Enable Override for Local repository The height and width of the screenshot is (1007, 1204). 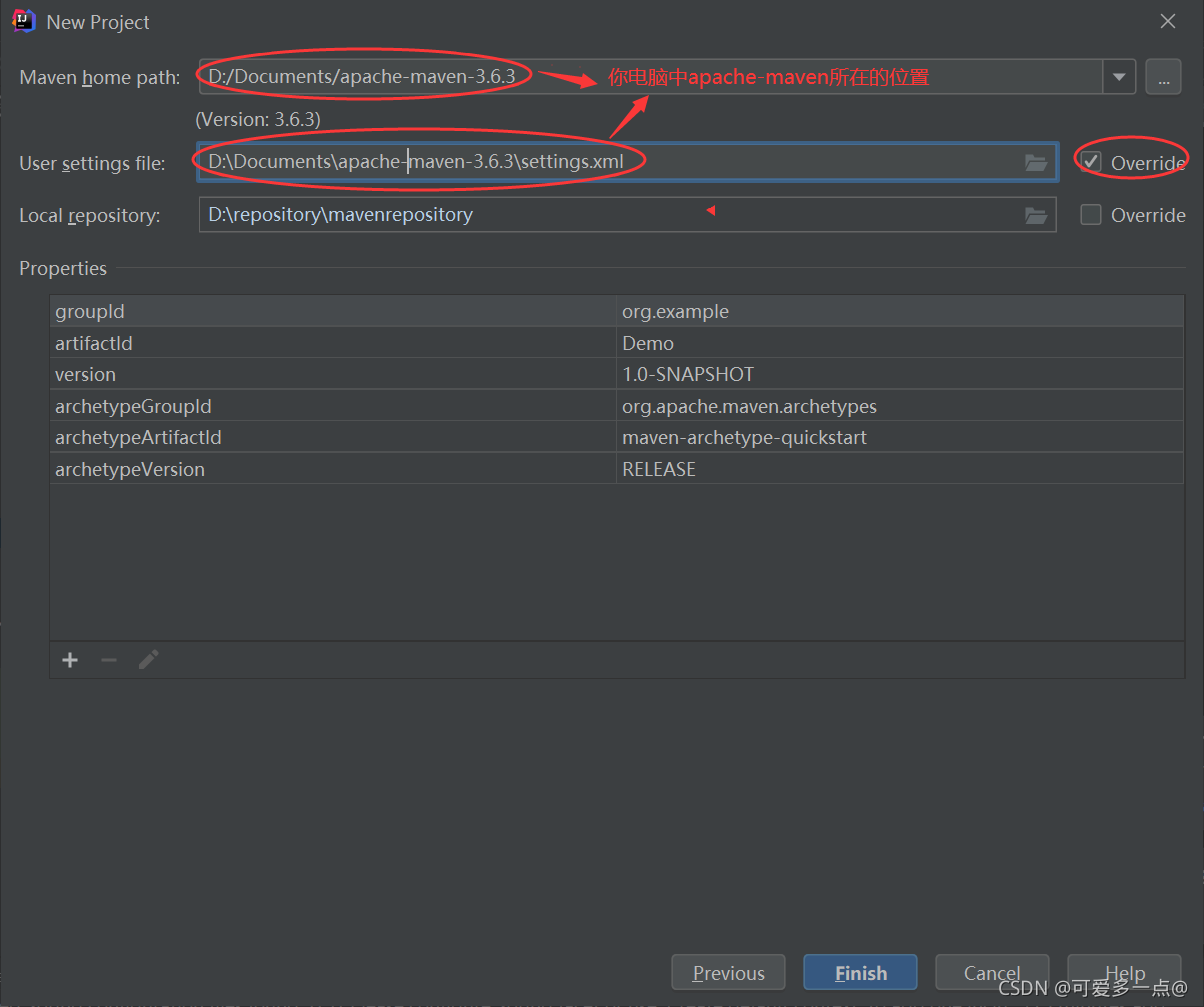[x=1091, y=215]
